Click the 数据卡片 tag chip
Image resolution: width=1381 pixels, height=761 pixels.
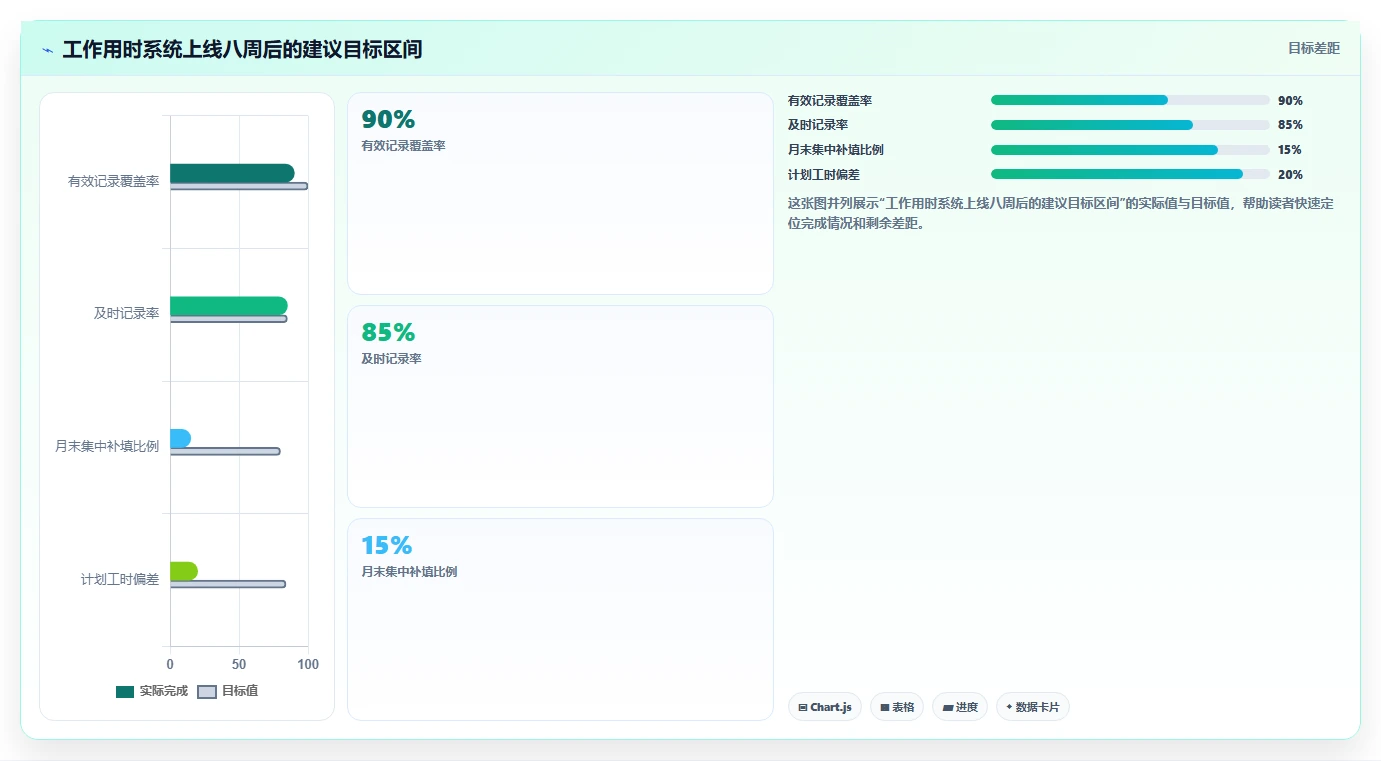1033,707
